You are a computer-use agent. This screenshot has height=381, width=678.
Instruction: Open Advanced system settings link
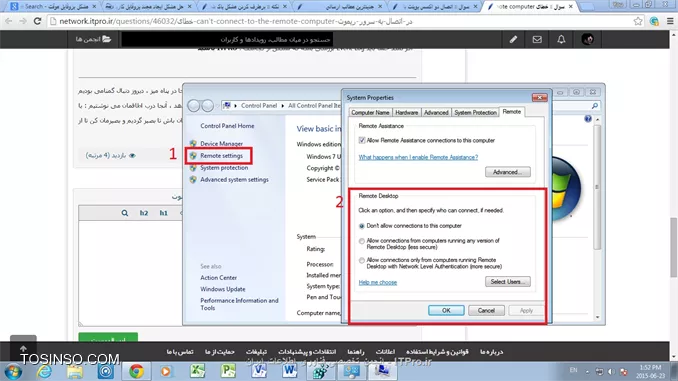pos(234,179)
